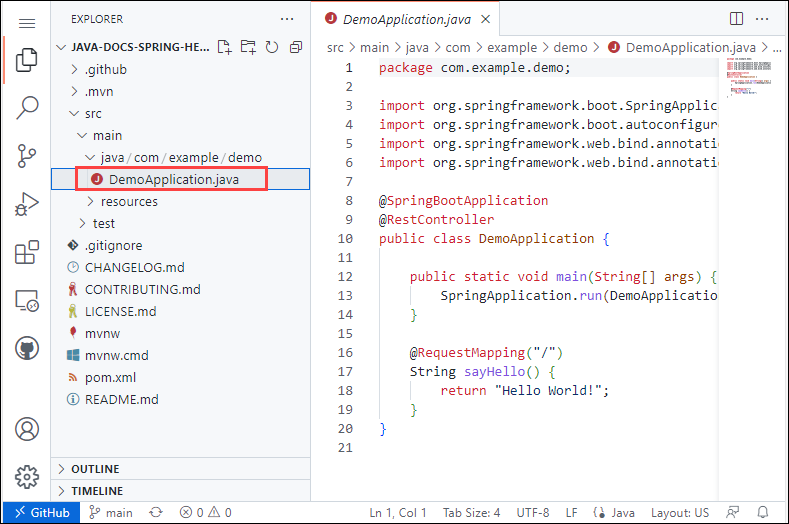Click the @RestController annotation in code
789x524 pixels.
coord(436,219)
